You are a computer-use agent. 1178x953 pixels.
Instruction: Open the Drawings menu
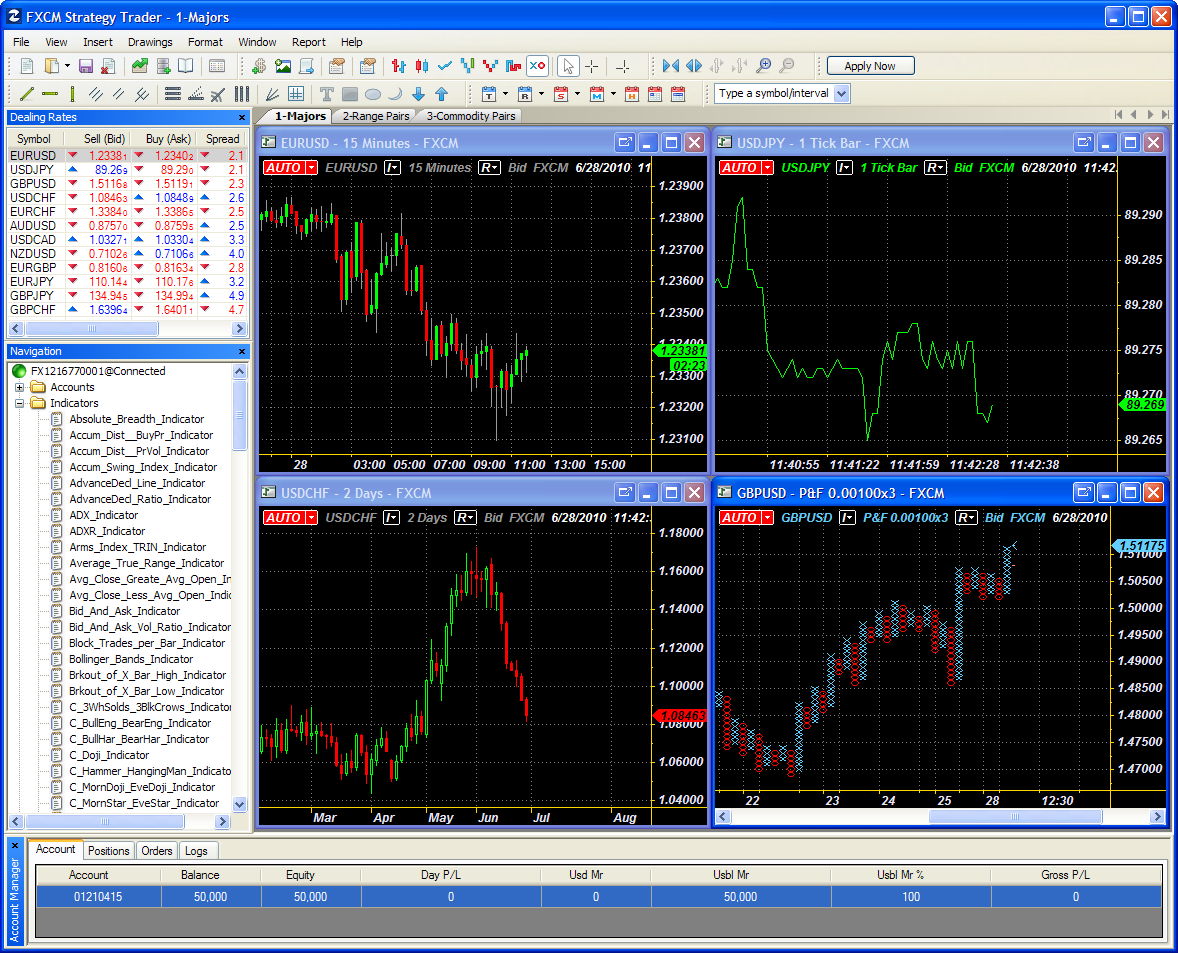coord(150,42)
